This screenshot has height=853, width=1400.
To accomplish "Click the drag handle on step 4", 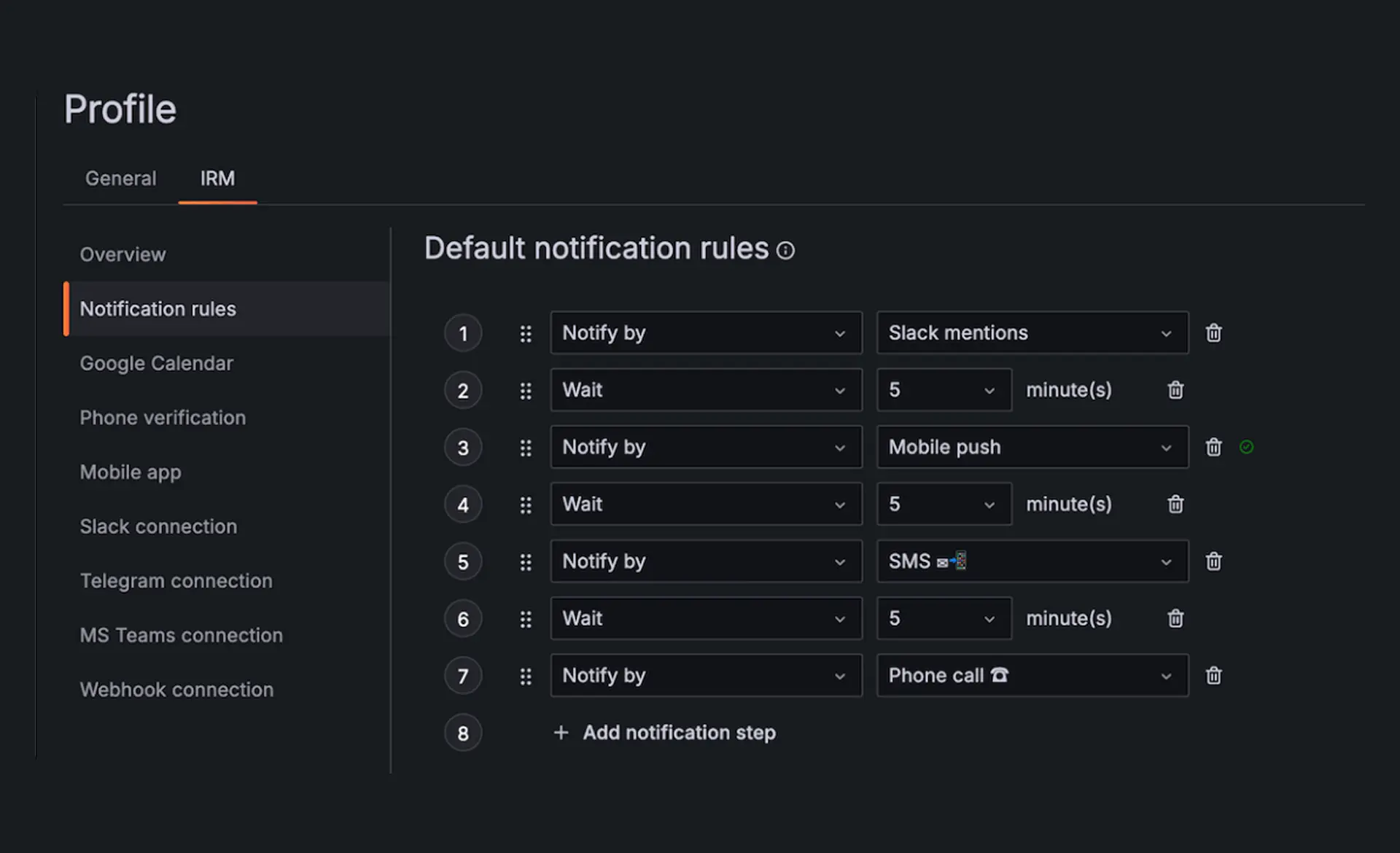I will [x=526, y=505].
